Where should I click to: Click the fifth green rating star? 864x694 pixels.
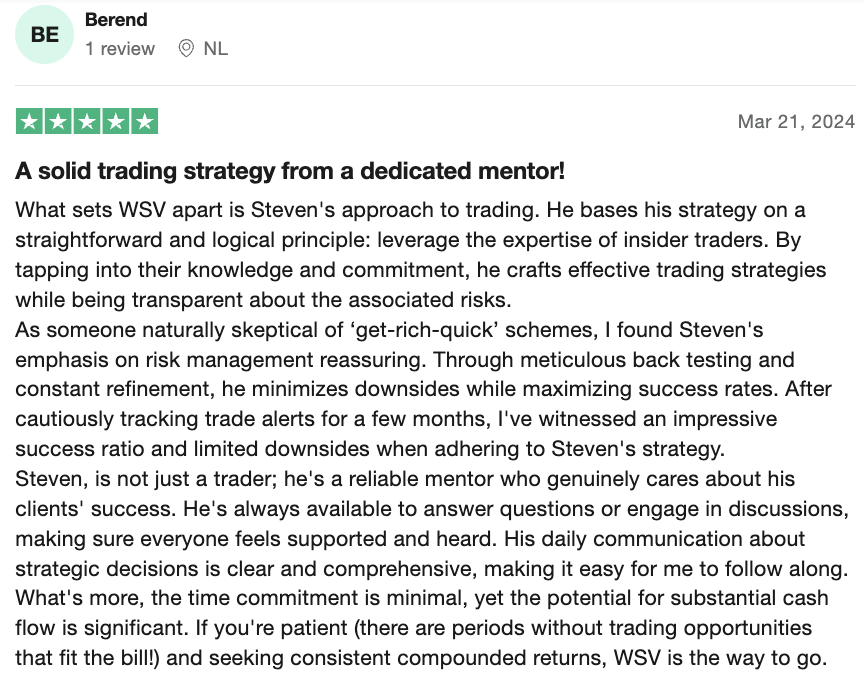coord(144,121)
